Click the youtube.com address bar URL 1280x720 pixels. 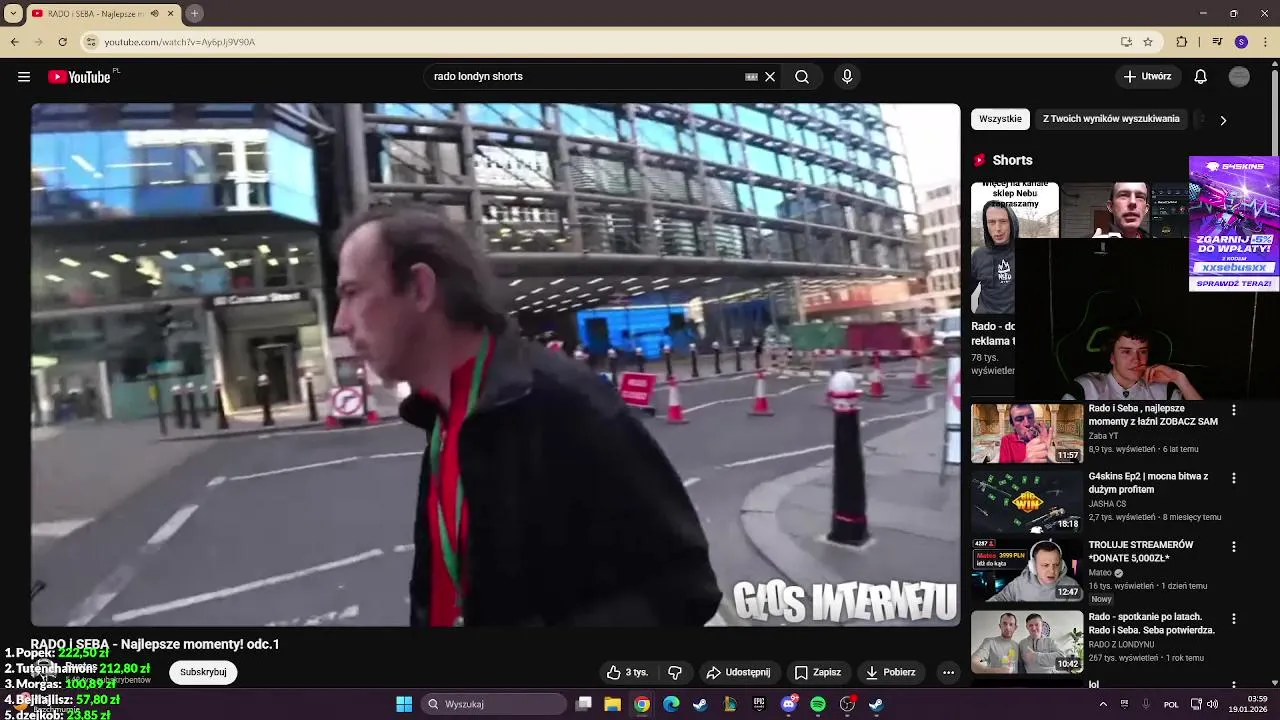[180, 42]
